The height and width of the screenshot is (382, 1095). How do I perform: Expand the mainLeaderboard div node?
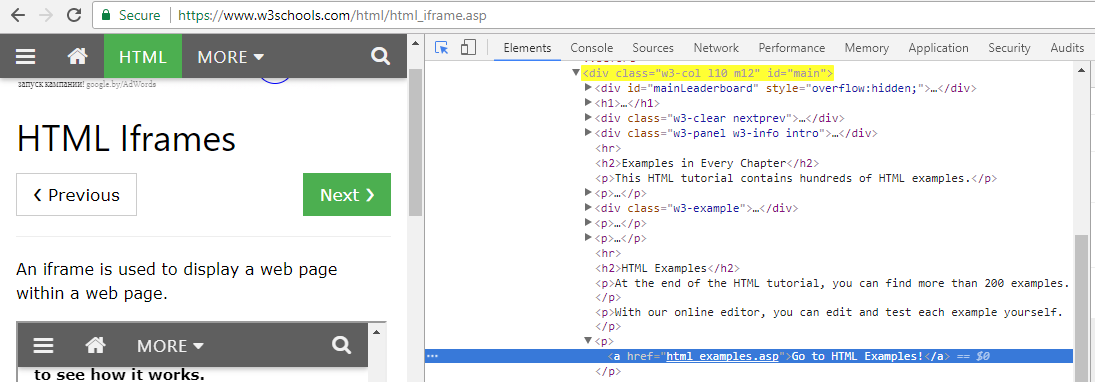point(588,88)
